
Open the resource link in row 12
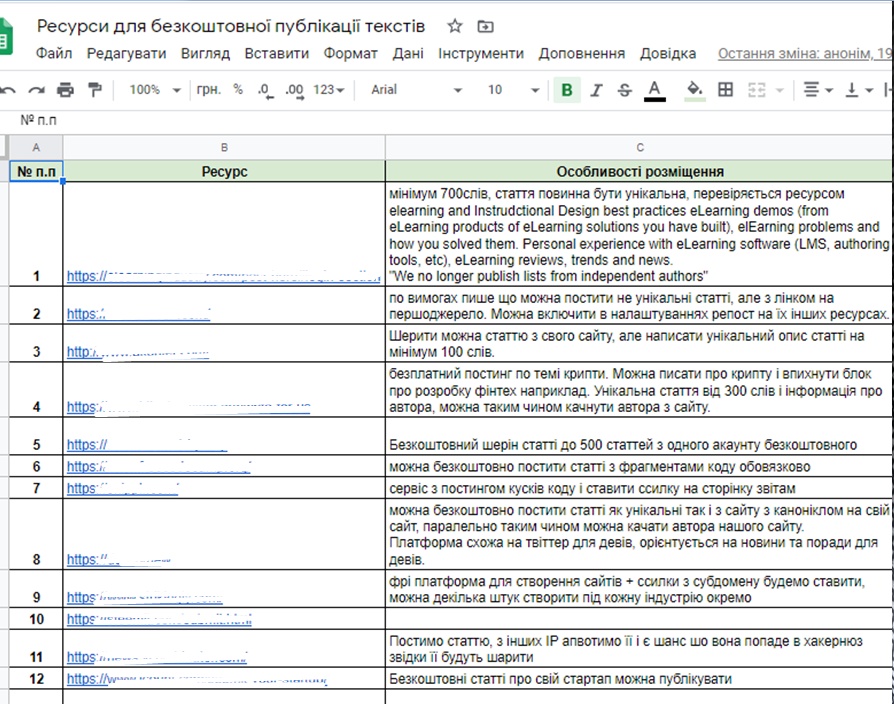click(x=197, y=679)
